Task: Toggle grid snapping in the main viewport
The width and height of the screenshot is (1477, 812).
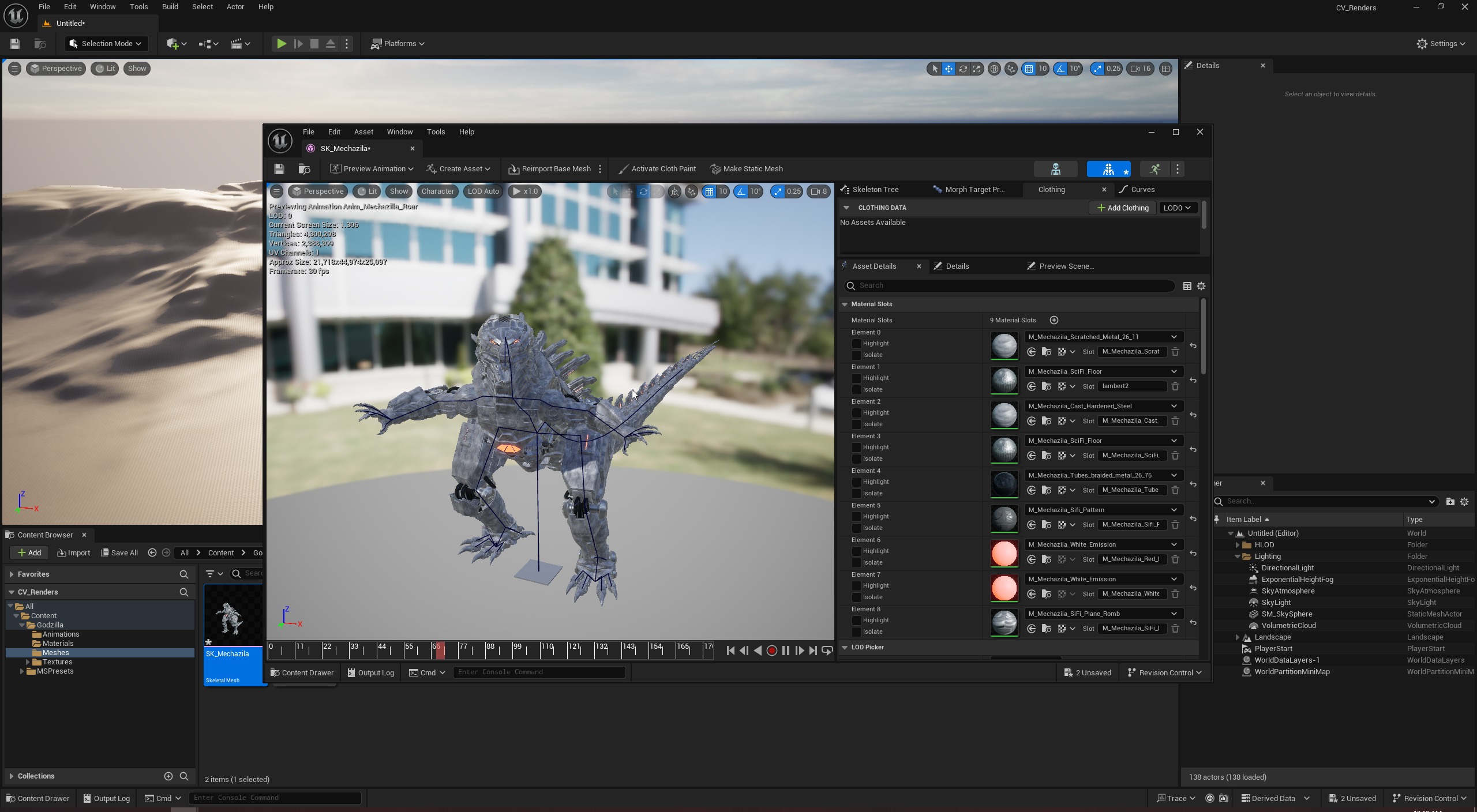Action: (x=1029, y=69)
